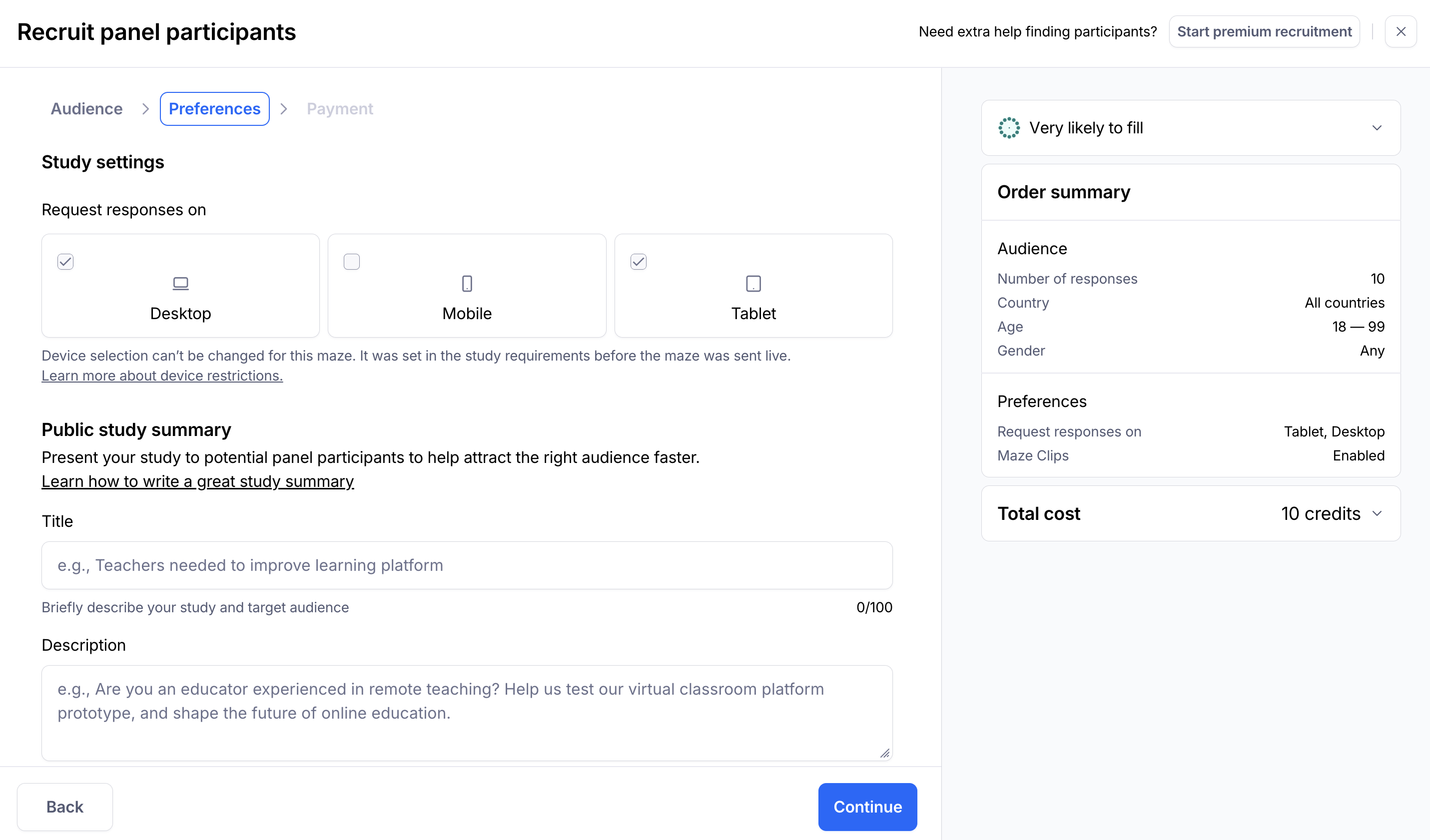This screenshot has height=840, width=1430.
Task: Click the Back button
Action: [64, 807]
